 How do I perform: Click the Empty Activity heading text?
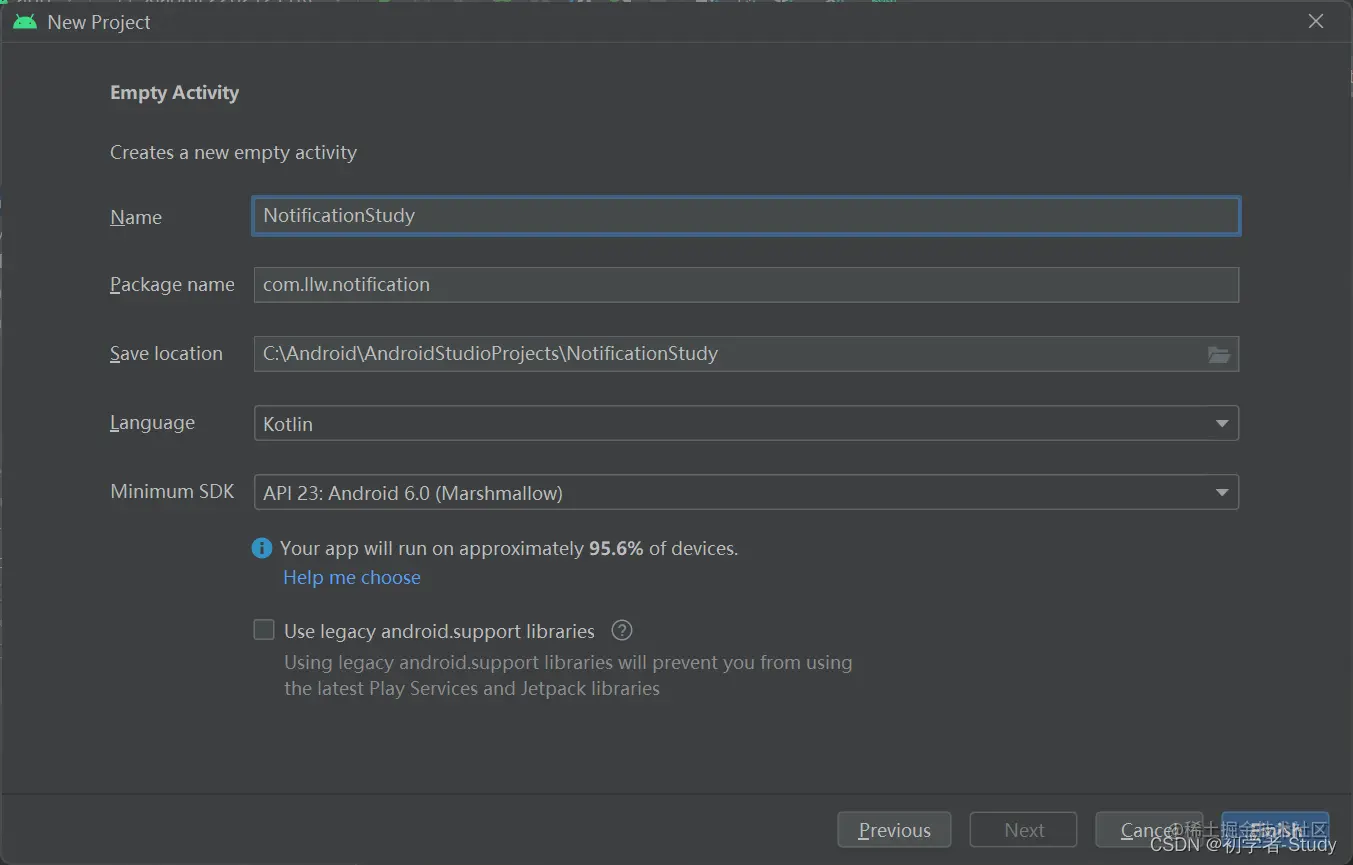pos(174,93)
